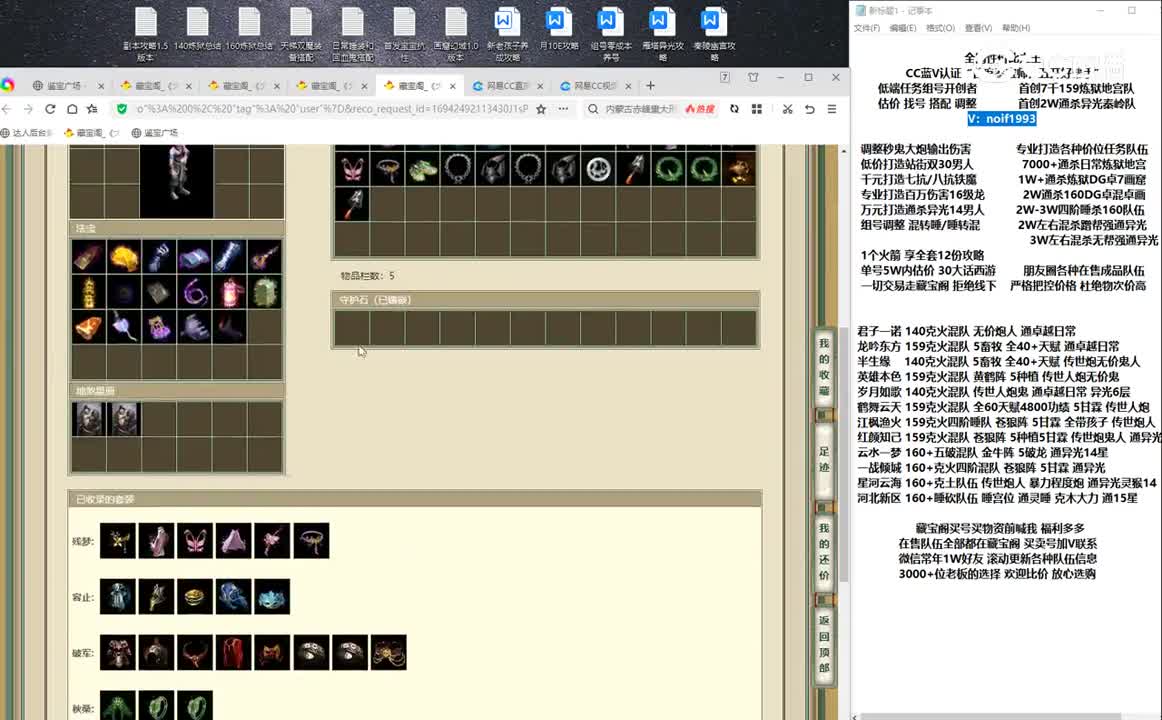Click the 热搜 hot-search badge
The width and height of the screenshot is (1162, 720).
point(700,109)
